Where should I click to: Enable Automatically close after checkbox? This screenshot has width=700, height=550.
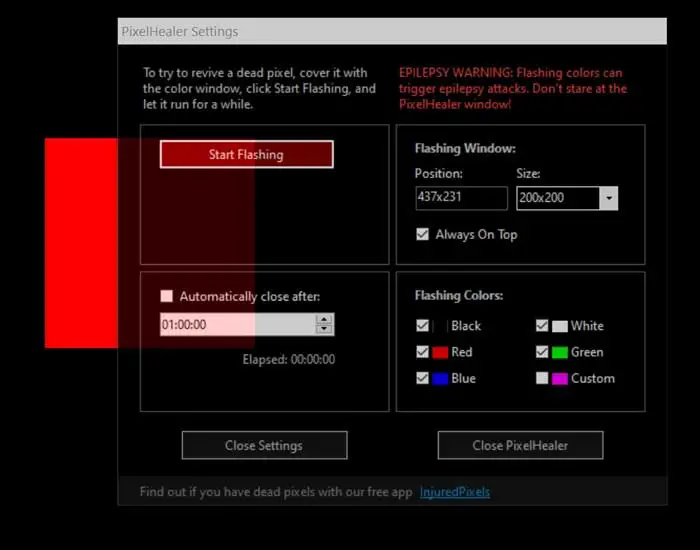tap(167, 296)
